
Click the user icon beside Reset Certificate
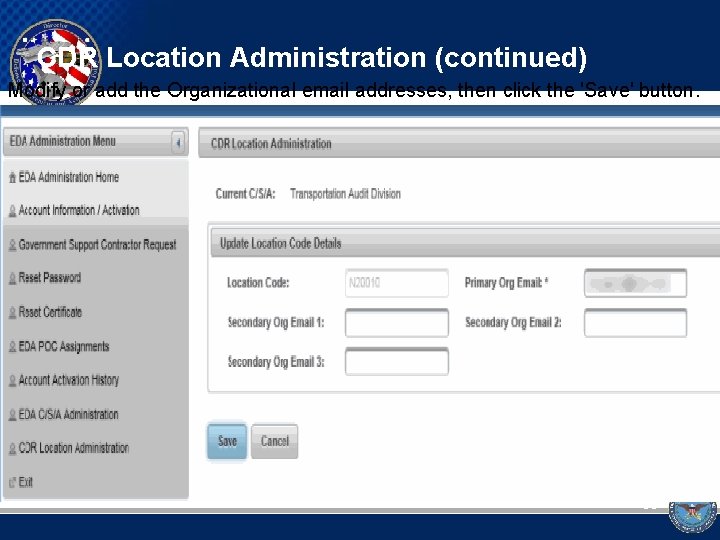click(x=12, y=313)
